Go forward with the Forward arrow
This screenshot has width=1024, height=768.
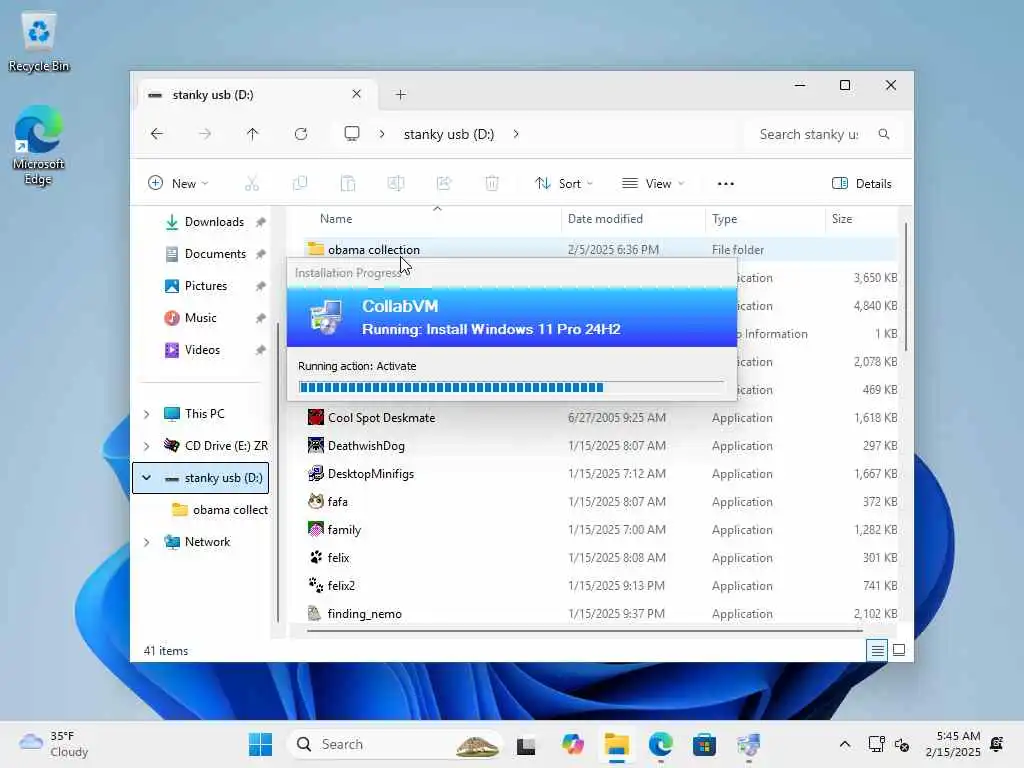pos(205,134)
